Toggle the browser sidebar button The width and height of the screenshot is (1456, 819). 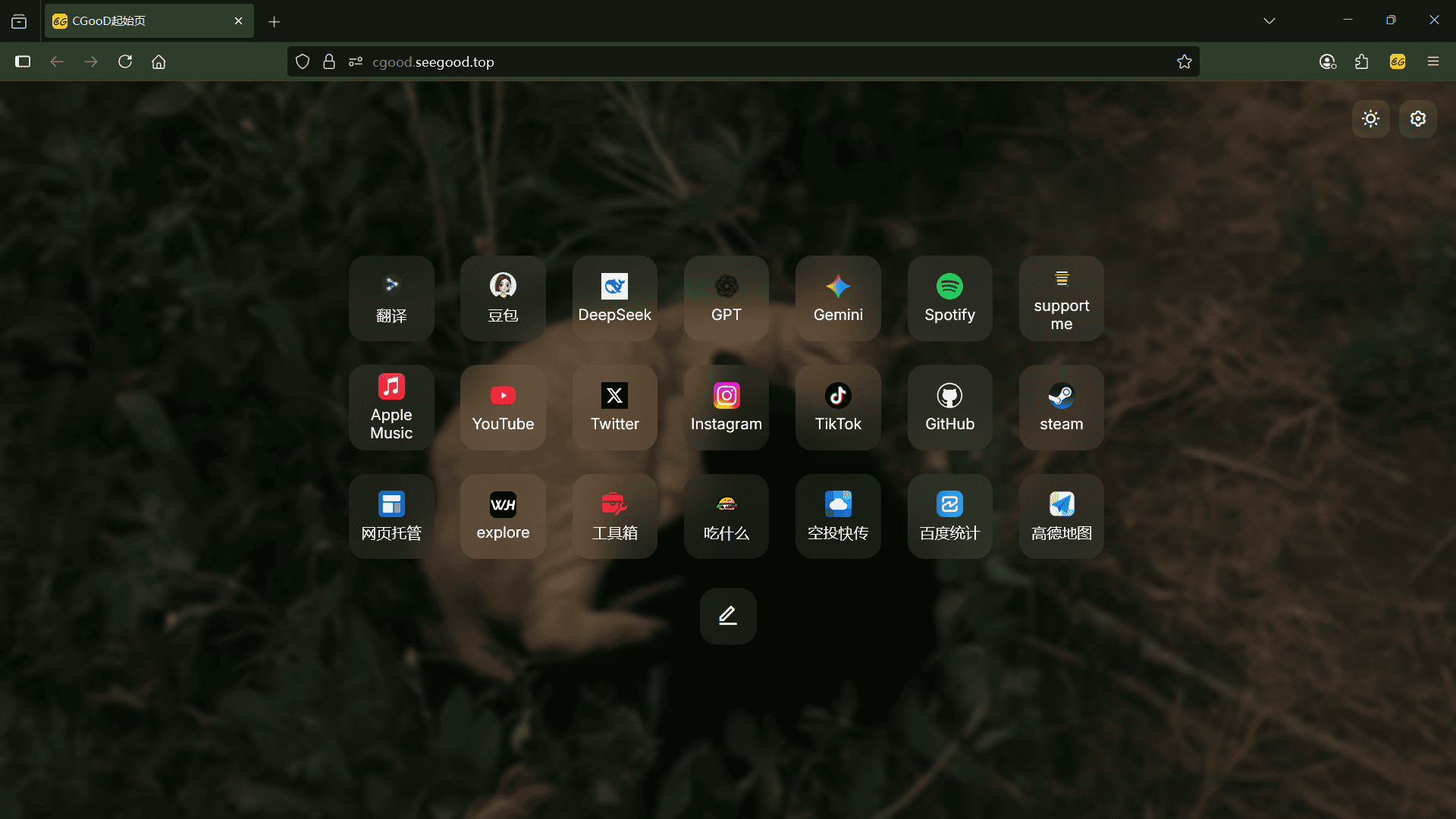23,61
